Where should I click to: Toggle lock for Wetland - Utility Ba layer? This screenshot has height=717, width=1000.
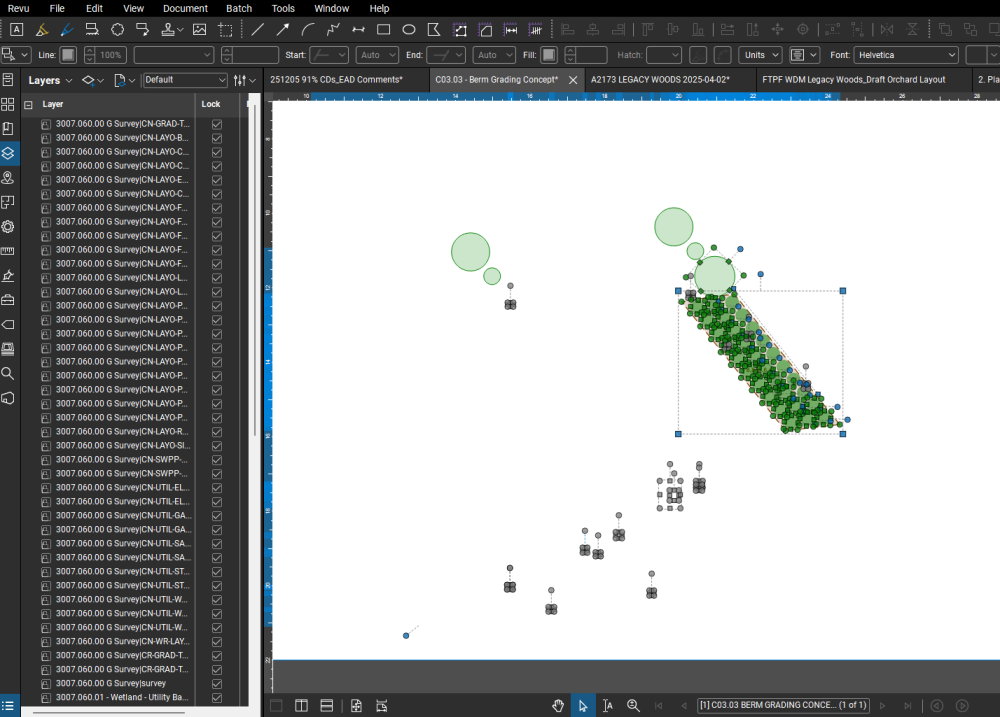217,698
